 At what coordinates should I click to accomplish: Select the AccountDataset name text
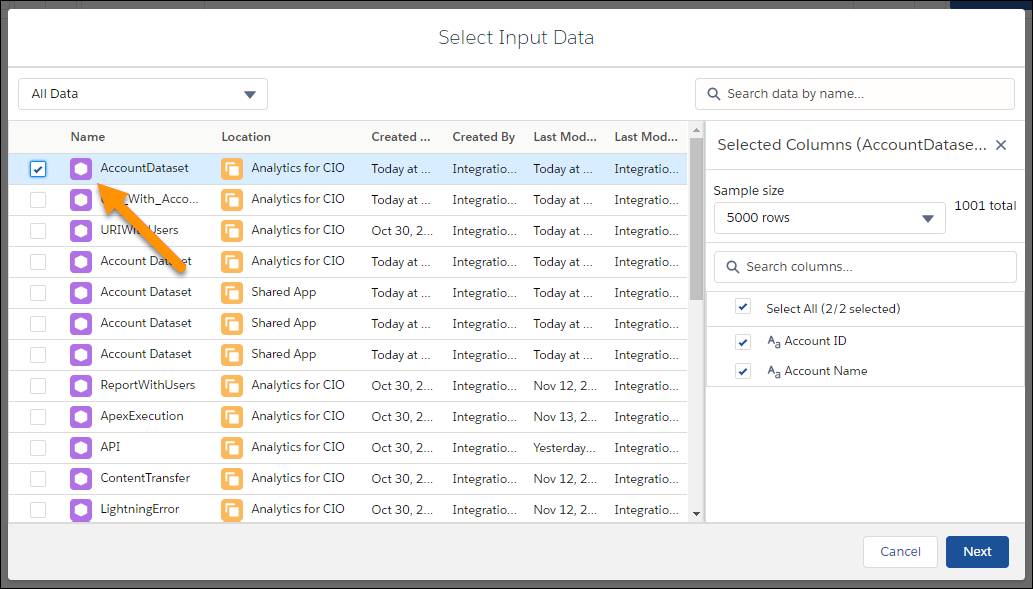pos(144,168)
